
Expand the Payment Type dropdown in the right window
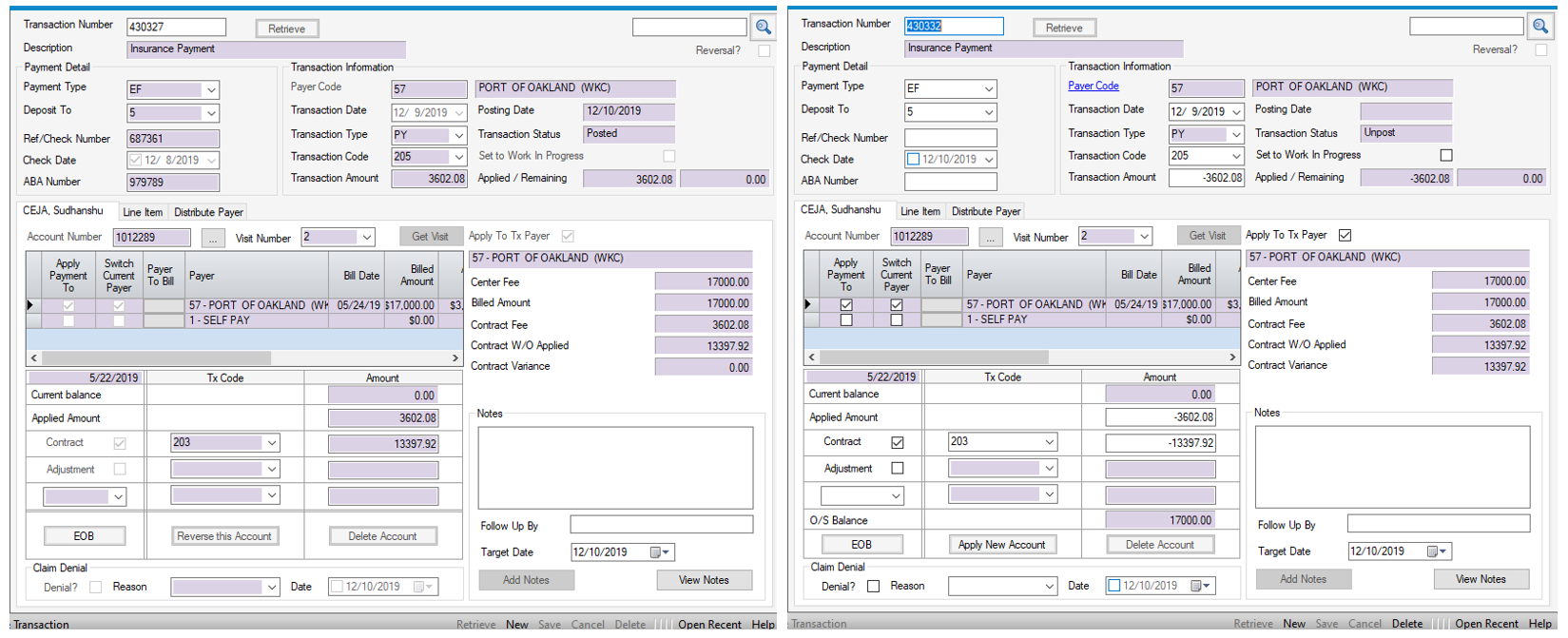[x=988, y=88]
